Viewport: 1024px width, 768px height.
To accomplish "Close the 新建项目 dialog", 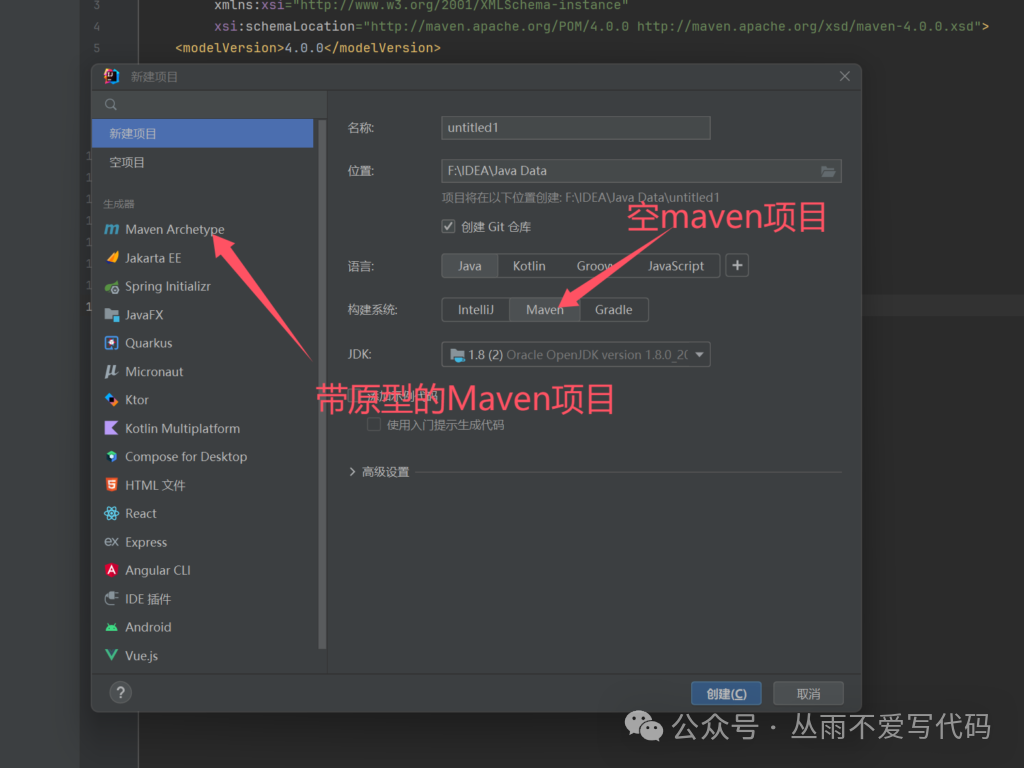I will pyautogui.click(x=844, y=76).
